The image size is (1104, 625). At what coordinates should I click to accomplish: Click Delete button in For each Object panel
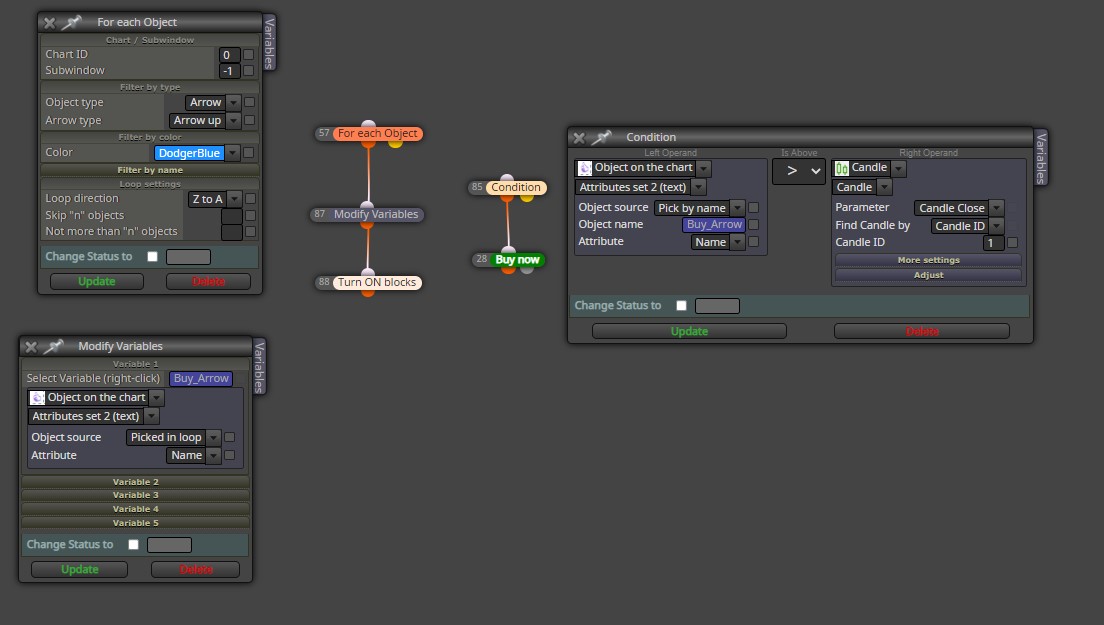point(208,282)
